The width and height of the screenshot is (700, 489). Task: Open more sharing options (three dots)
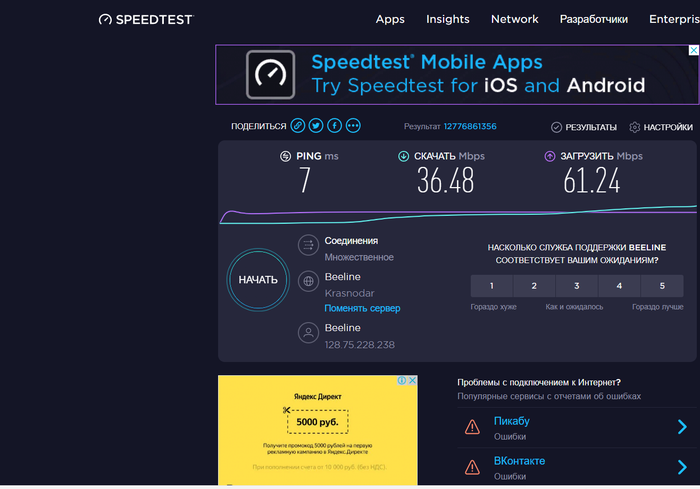(353, 126)
